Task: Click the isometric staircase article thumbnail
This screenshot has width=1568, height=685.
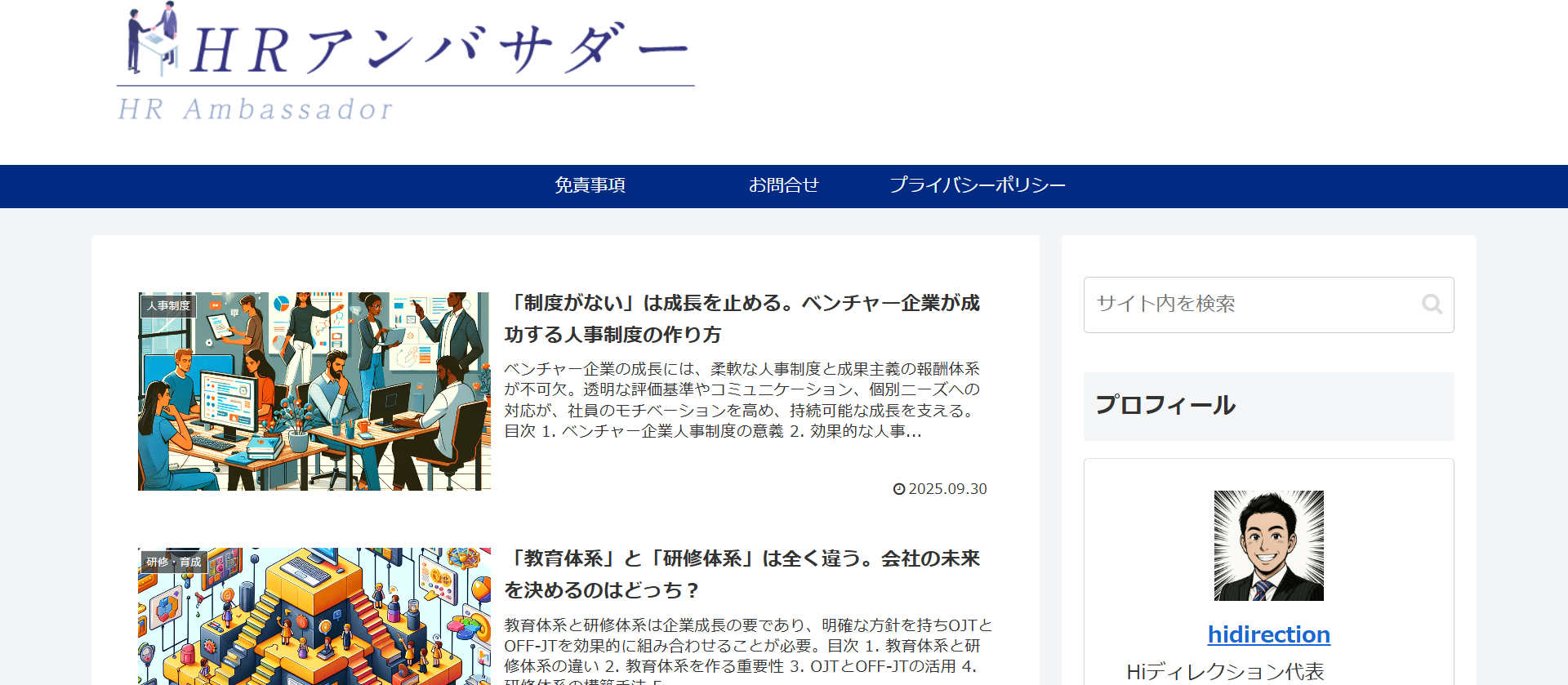Action: (314, 616)
